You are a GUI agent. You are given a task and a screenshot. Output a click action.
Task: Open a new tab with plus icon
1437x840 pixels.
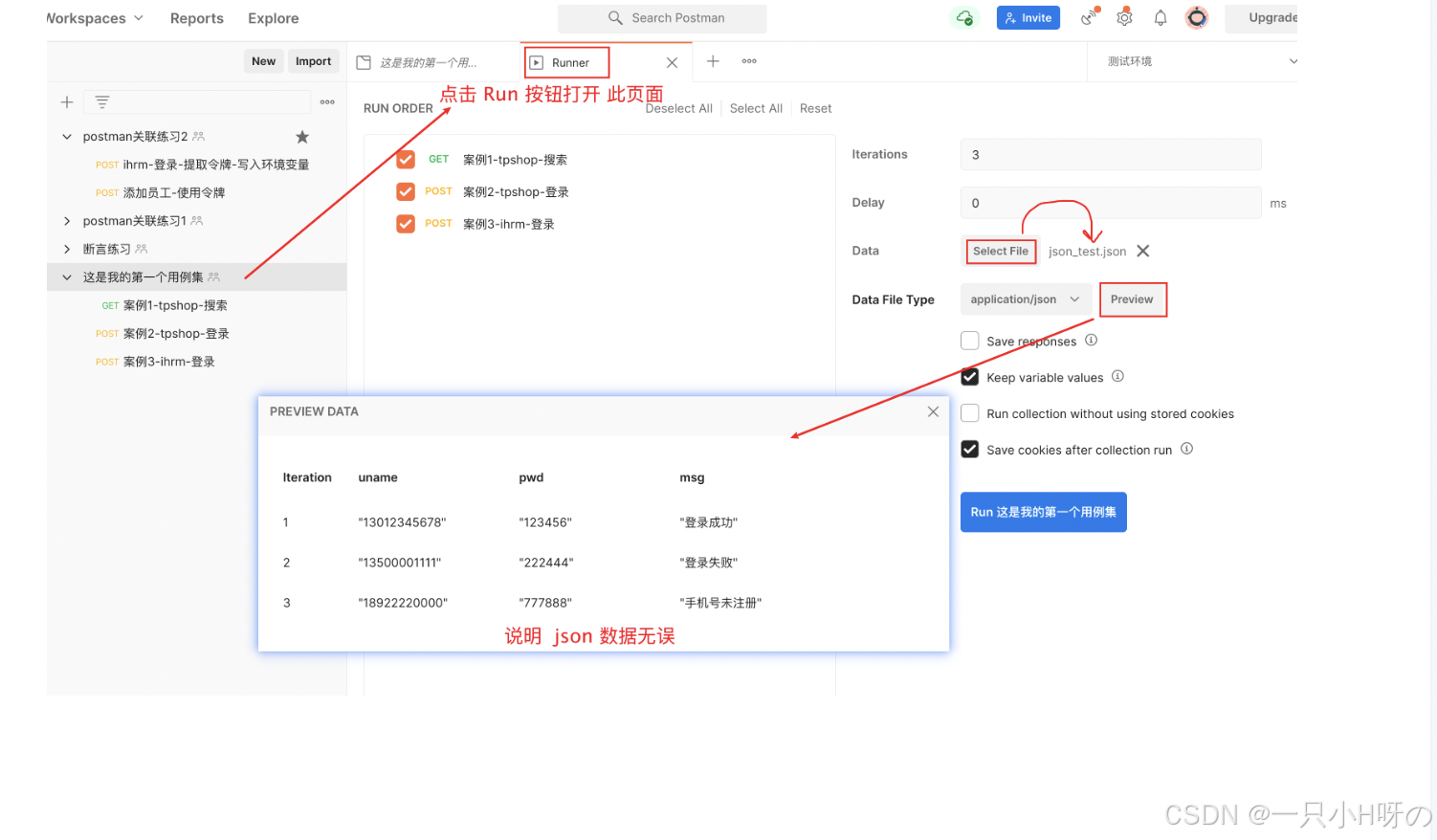(x=713, y=61)
